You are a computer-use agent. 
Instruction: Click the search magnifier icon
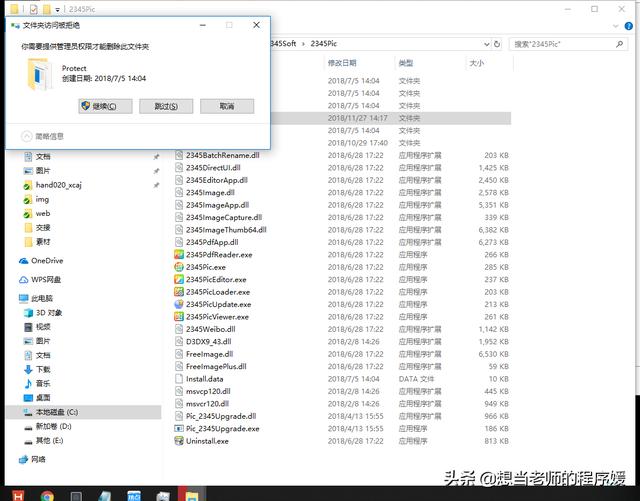[619, 44]
